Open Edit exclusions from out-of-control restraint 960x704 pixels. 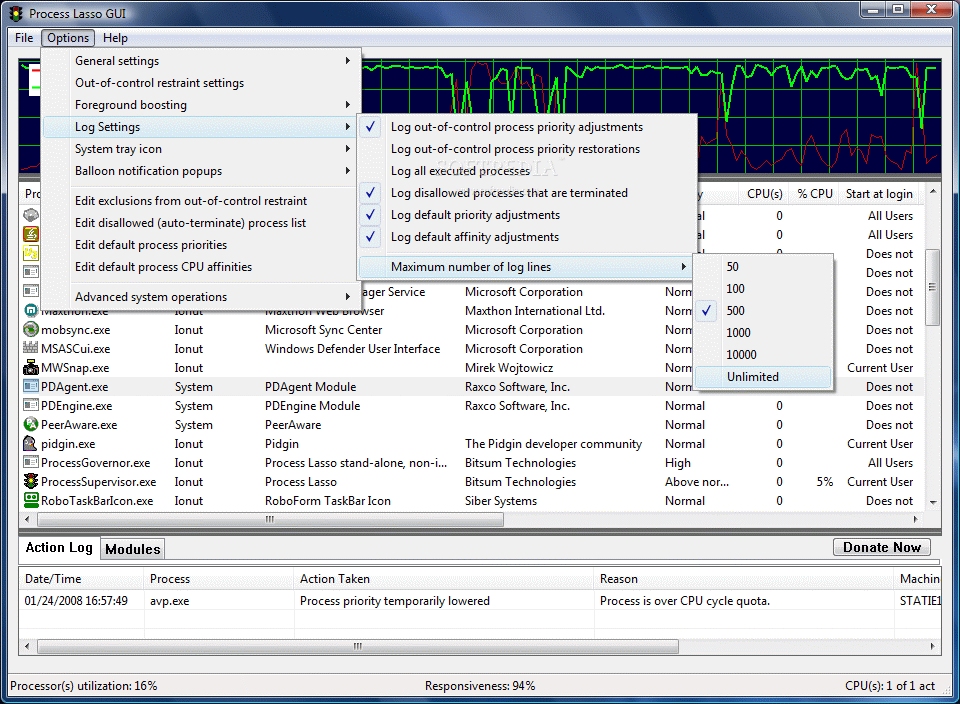coord(200,201)
